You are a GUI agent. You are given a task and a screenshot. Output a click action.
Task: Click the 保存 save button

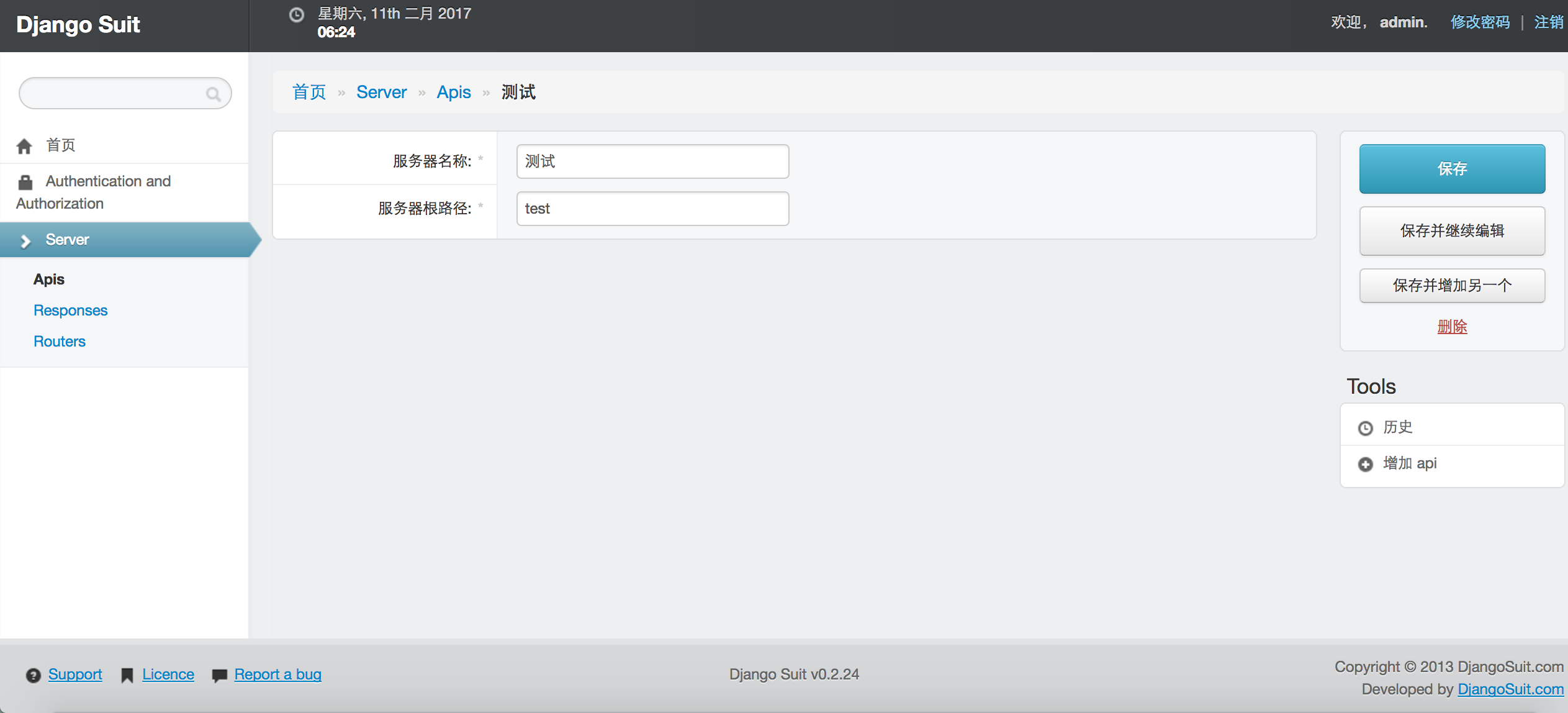coord(1451,168)
